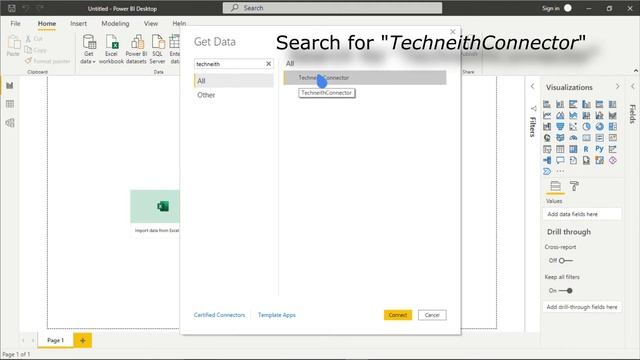Click the SQL Server ribbon button
This screenshot has height=360, width=640.
tap(157, 49)
